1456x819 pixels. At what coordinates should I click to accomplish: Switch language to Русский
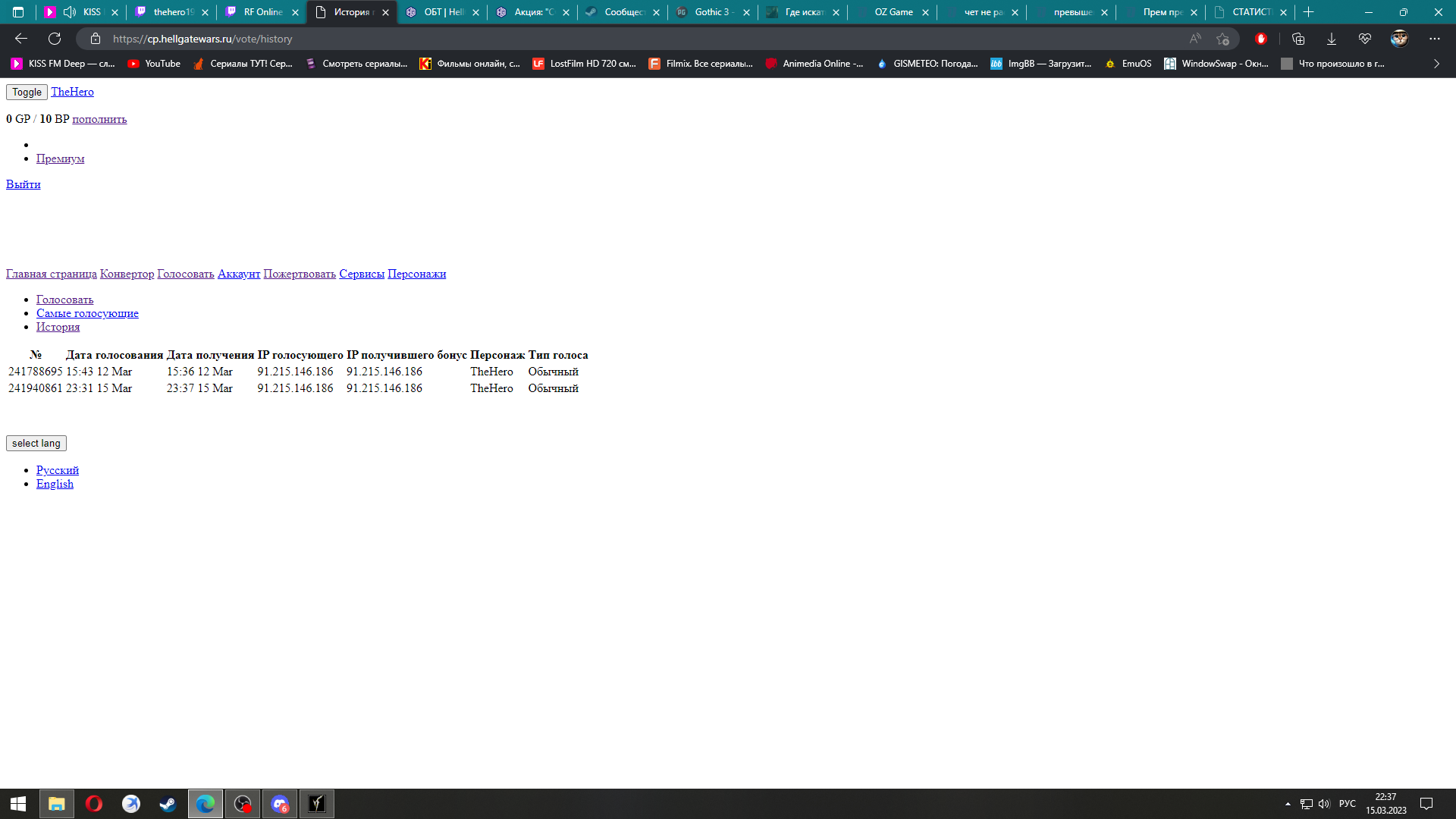[57, 470]
